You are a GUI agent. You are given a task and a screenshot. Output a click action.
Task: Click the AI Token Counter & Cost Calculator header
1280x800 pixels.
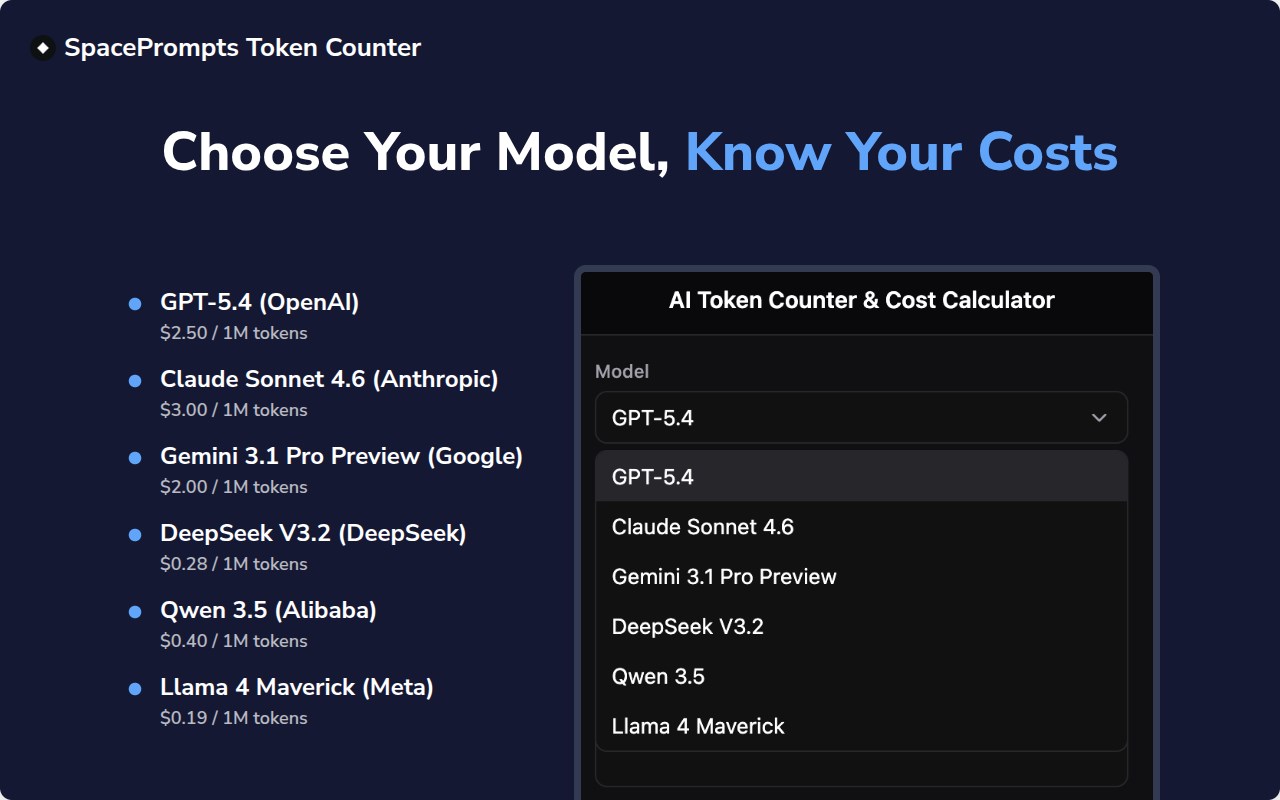click(861, 300)
